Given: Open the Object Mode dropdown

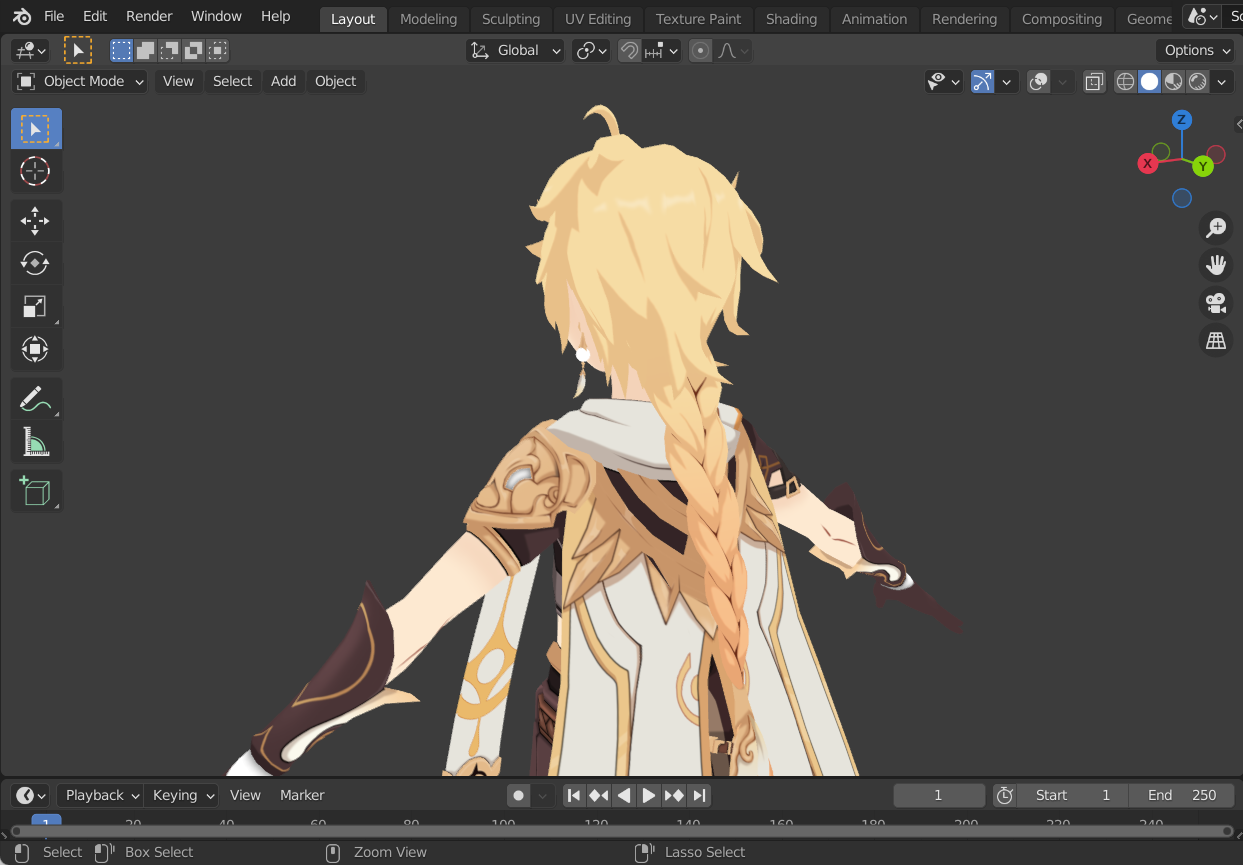Looking at the screenshot, I should 80,81.
